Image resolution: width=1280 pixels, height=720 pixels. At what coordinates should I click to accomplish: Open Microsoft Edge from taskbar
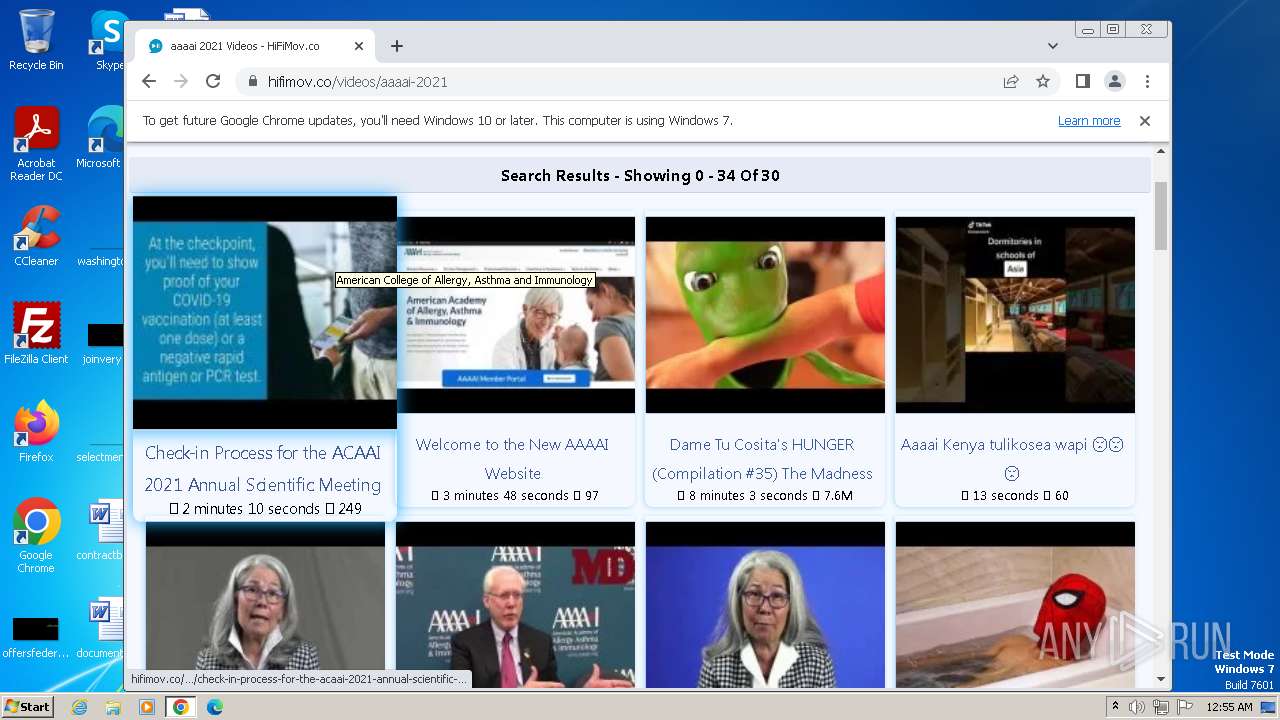tap(215, 707)
